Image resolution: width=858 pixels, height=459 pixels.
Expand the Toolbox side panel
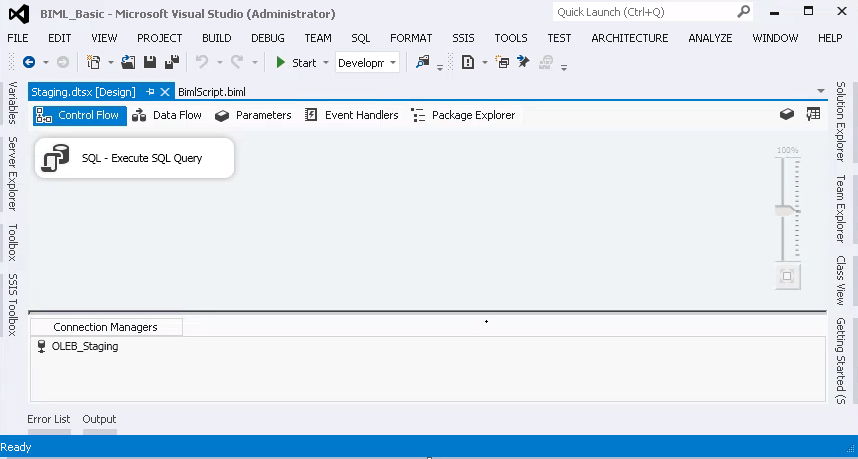click(13, 242)
